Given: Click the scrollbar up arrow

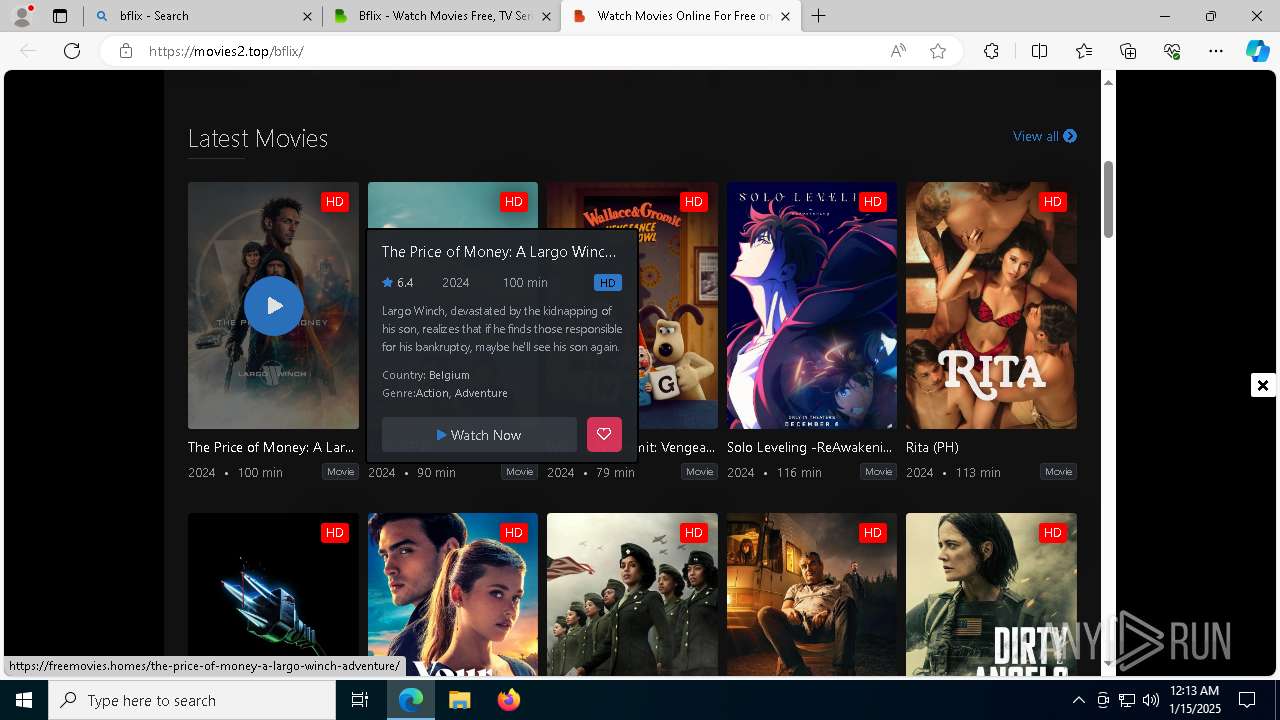Looking at the screenshot, I should click(1108, 82).
